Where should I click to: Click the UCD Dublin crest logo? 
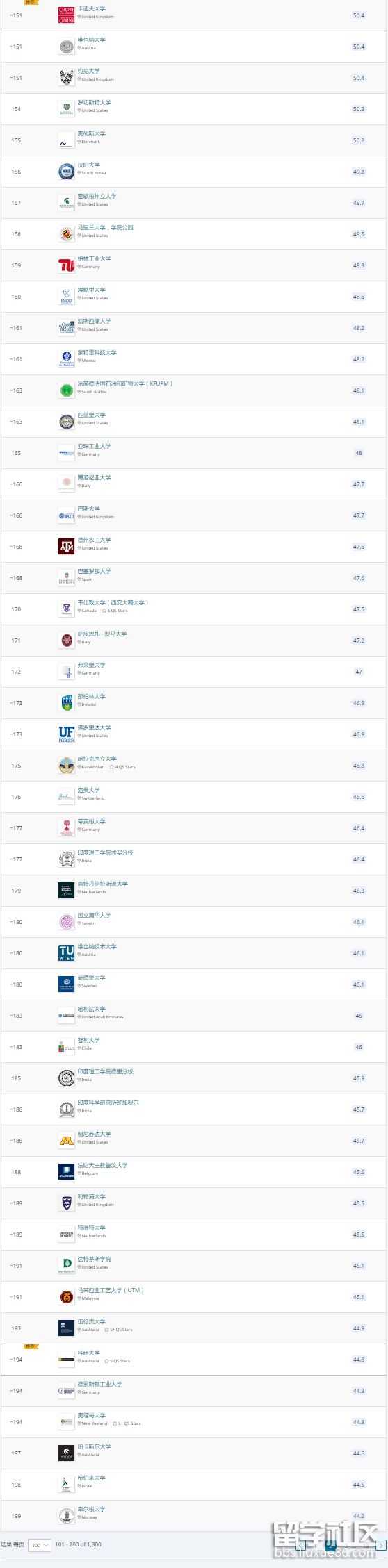[66, 703]
